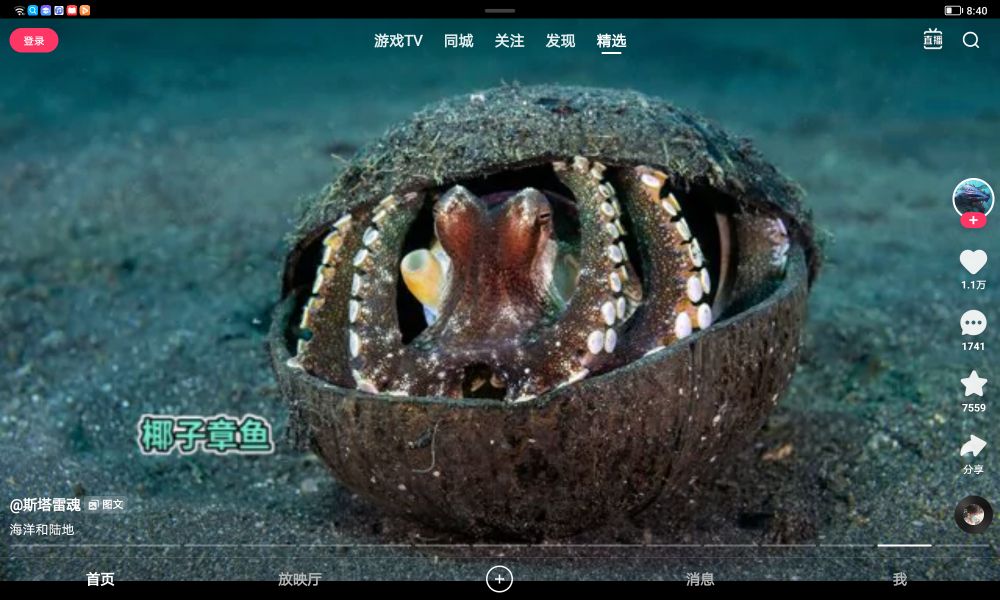This screenshot has height=600, width=1000.
Task: Open comments via the speech bubble icon
Action: 973,323
